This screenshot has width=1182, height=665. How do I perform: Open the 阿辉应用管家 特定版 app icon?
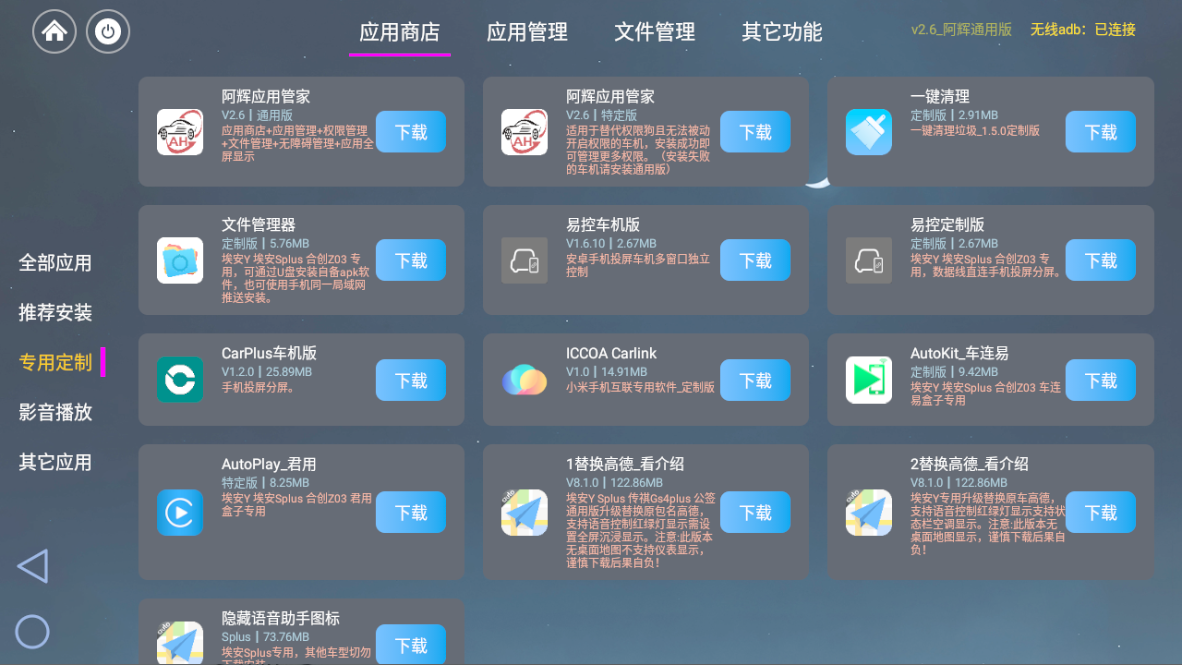coord(525,132)
